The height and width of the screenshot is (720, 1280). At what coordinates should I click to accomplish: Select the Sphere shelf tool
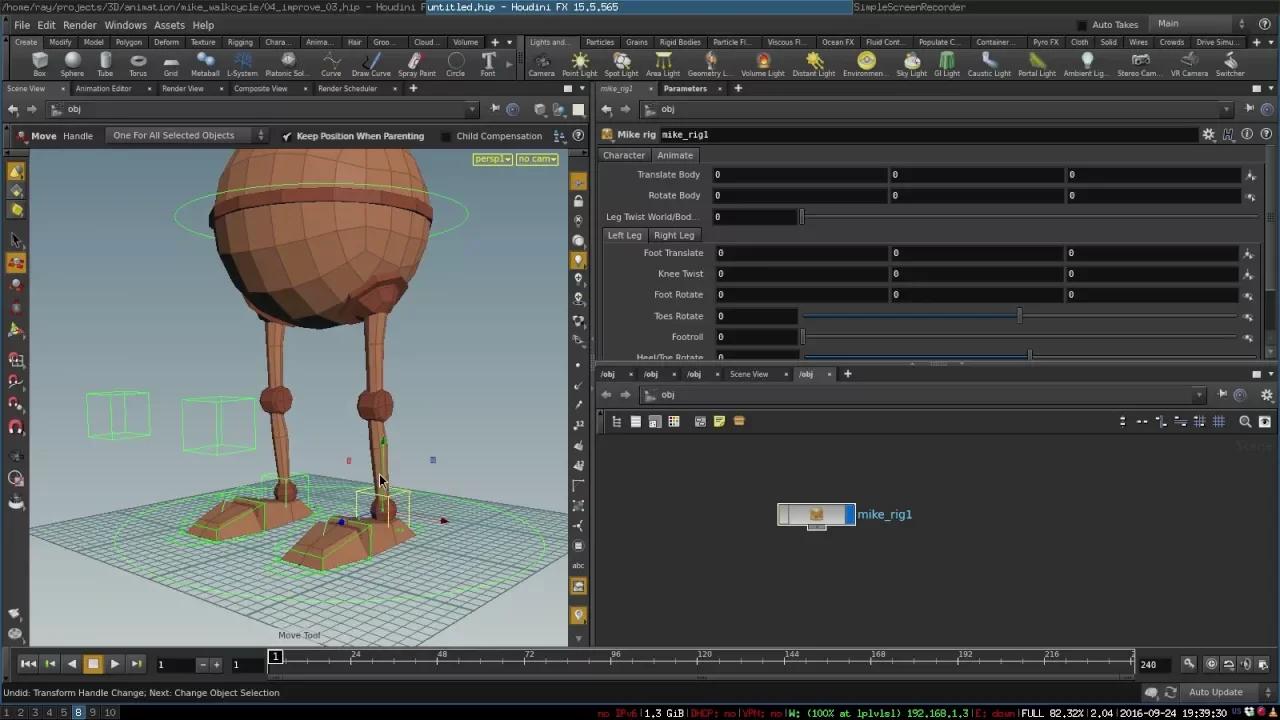coord(72,65)
